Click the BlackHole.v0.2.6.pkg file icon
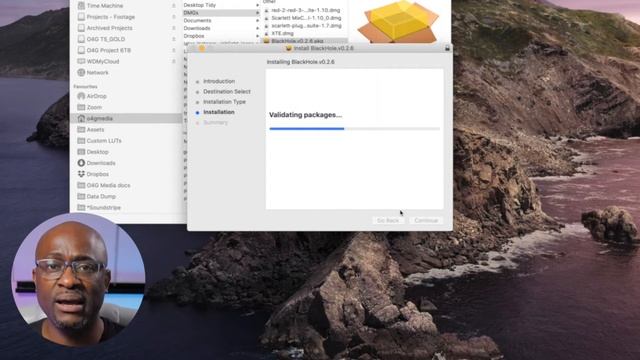 pos(267,41)
